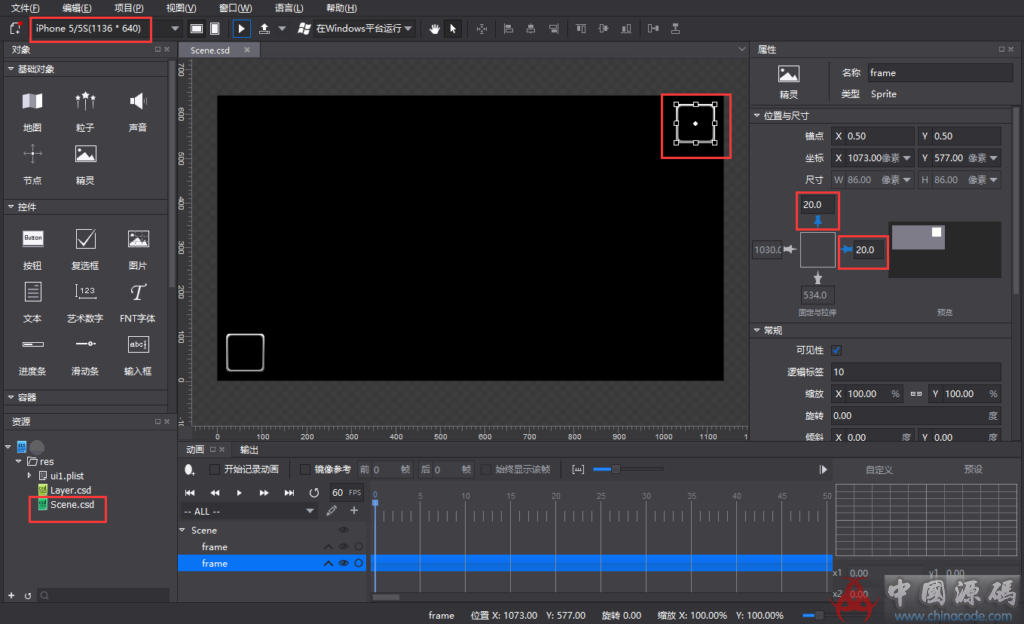Choose the 滑动条 slider widget icon
Image resolution: width=1024 pixels, height=624 pixels.
pos(85,344)
